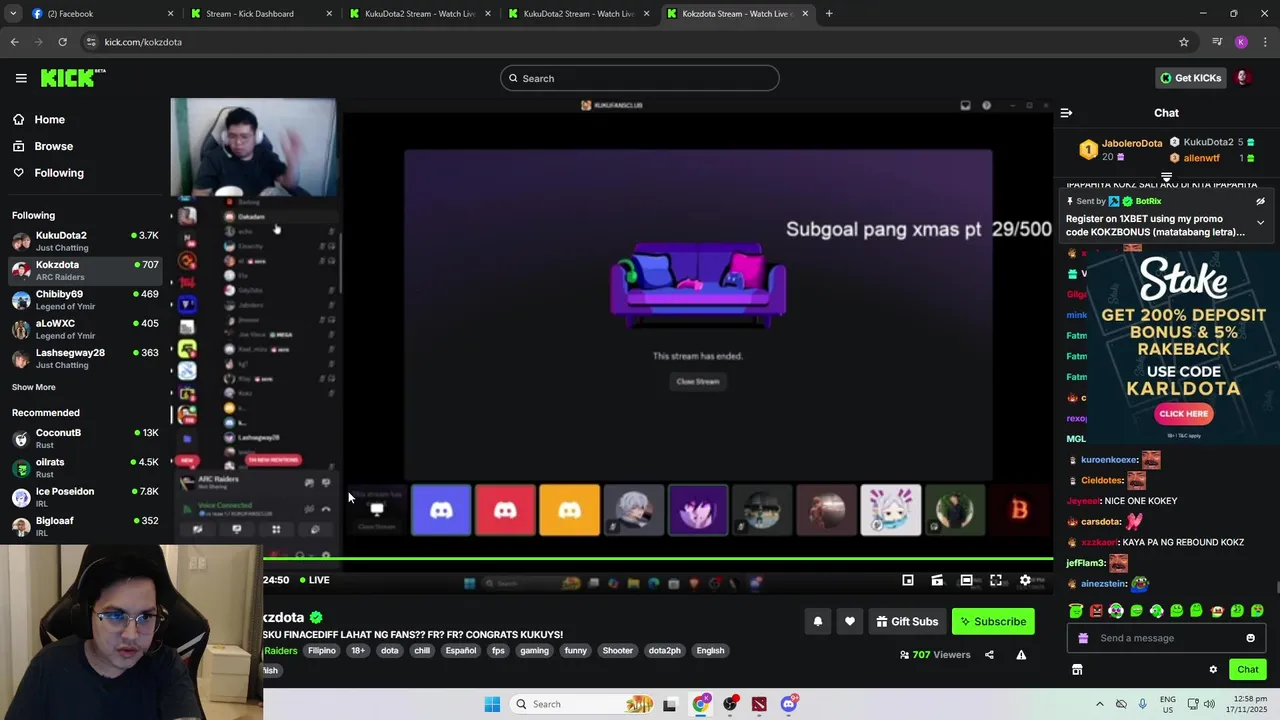Report stream using warning icon
Viewport: 1280px width, 720px height.
point(1021,655)
